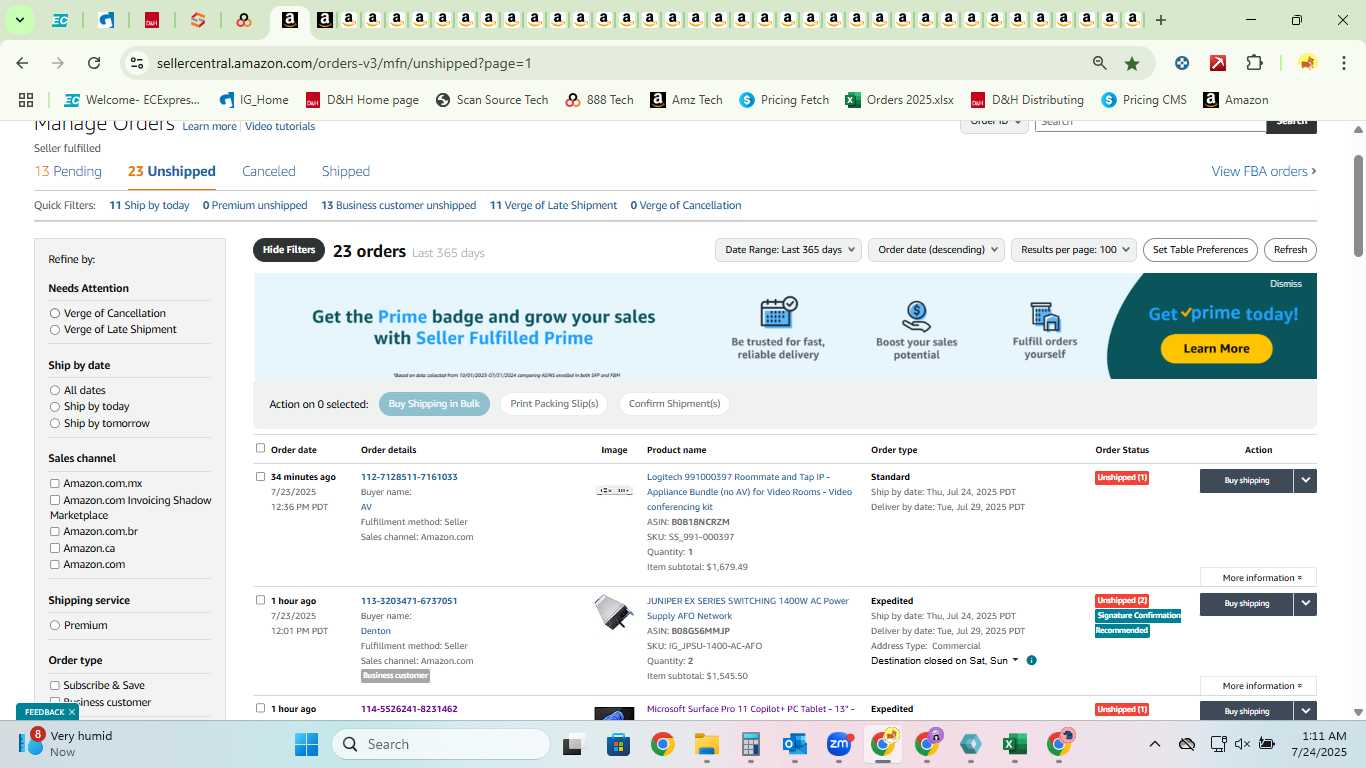Open the Amz Tech bookmark
1366x768 pixels.
point(686,100)
